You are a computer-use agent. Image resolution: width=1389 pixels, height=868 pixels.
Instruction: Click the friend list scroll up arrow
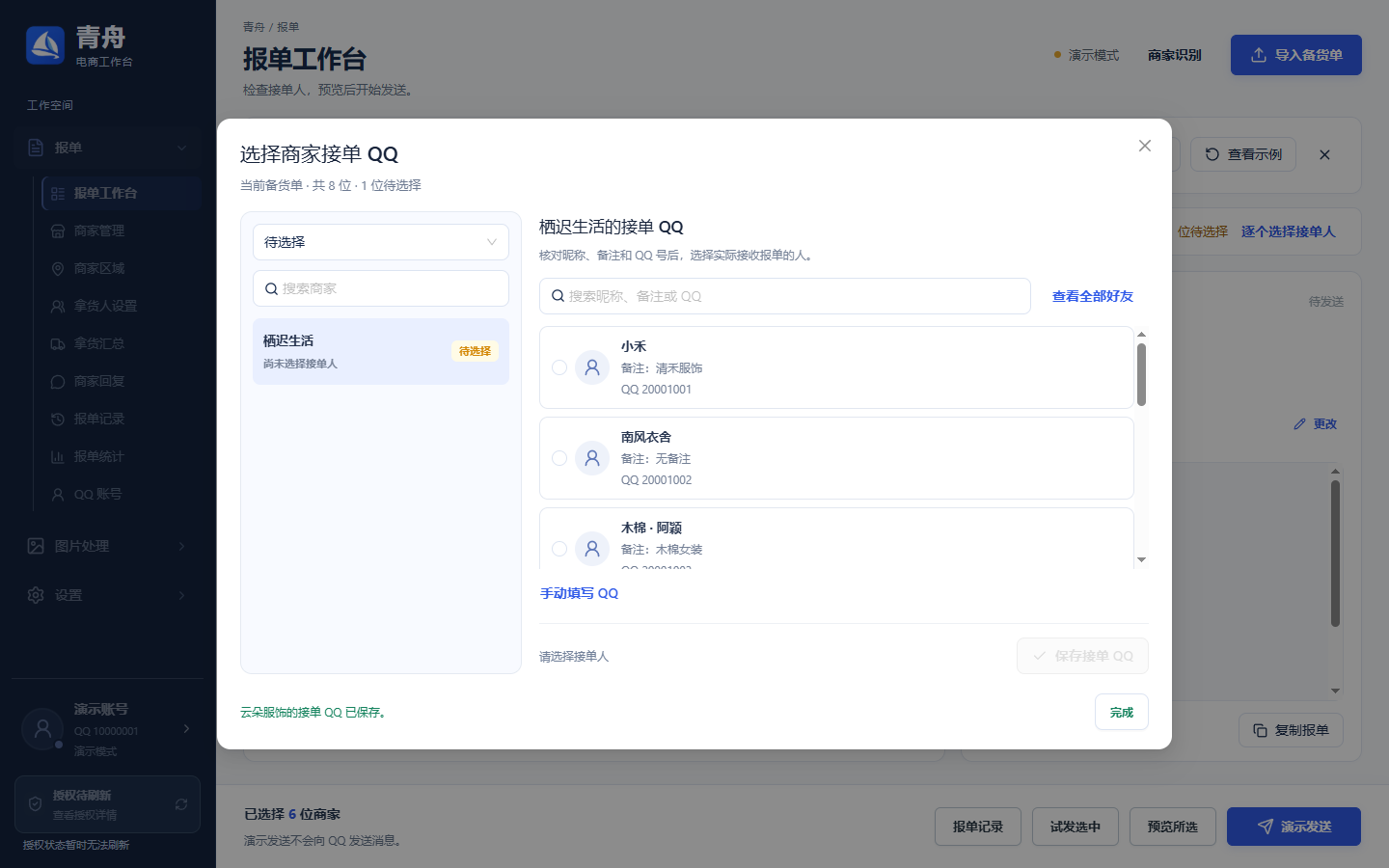coord(1142,335)
